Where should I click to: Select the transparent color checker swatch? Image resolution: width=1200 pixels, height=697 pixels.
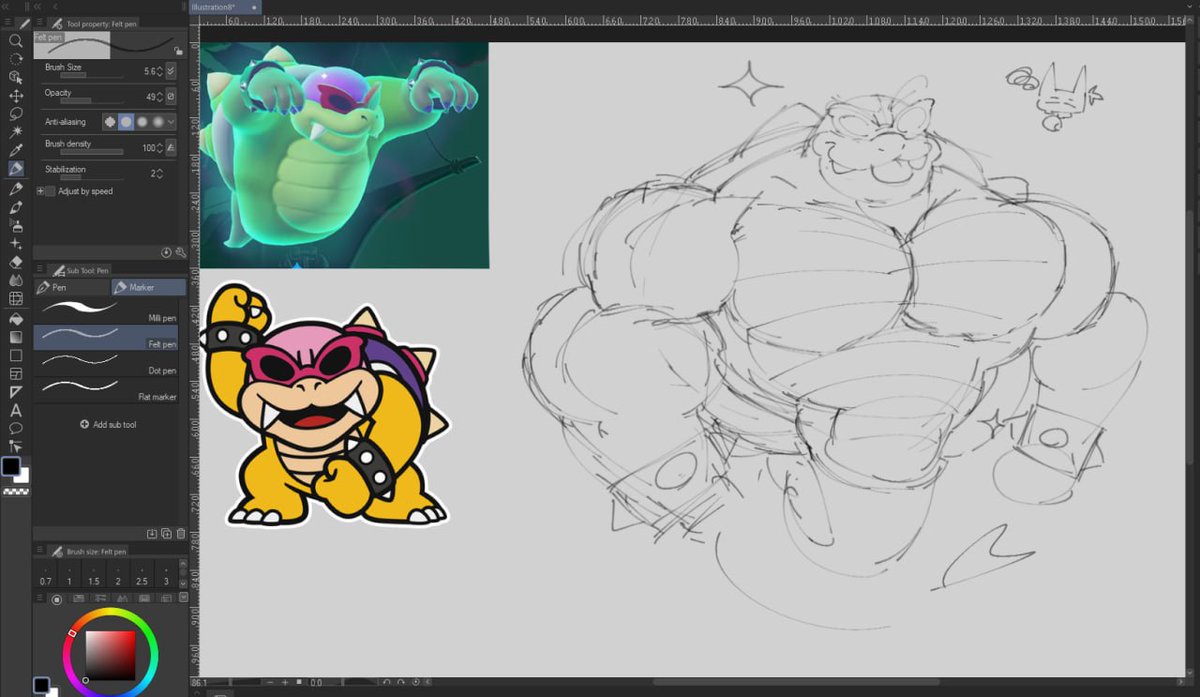coord(16,492)
